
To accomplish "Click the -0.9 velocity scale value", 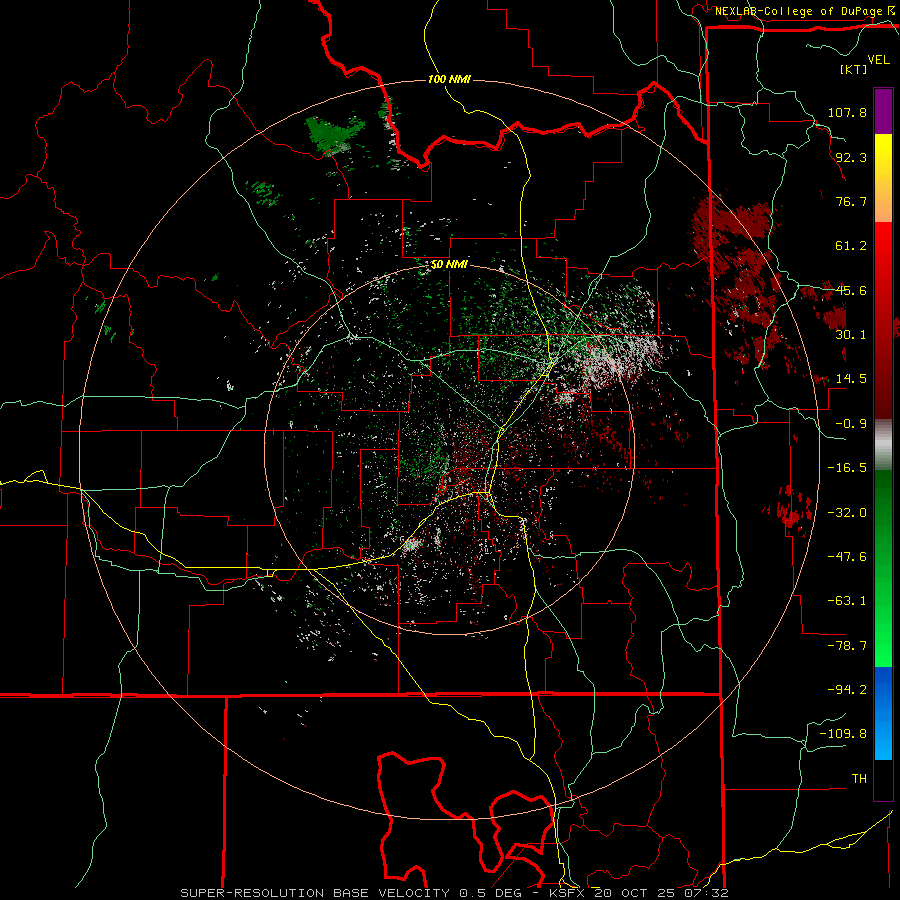I will click(x=851, y=424).
